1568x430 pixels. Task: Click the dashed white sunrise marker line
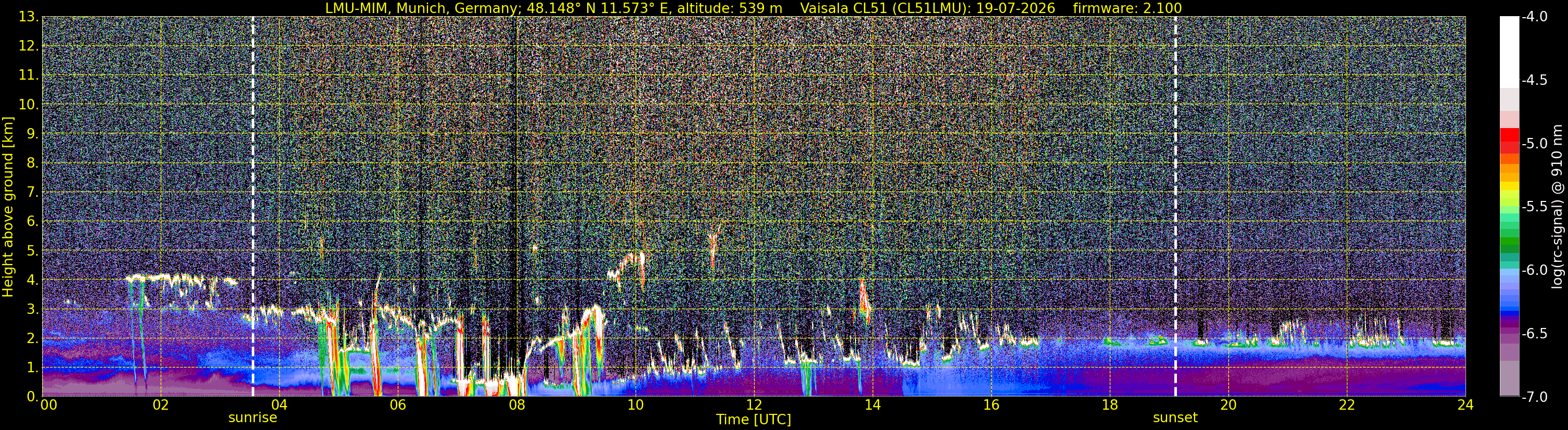[253, 207]
